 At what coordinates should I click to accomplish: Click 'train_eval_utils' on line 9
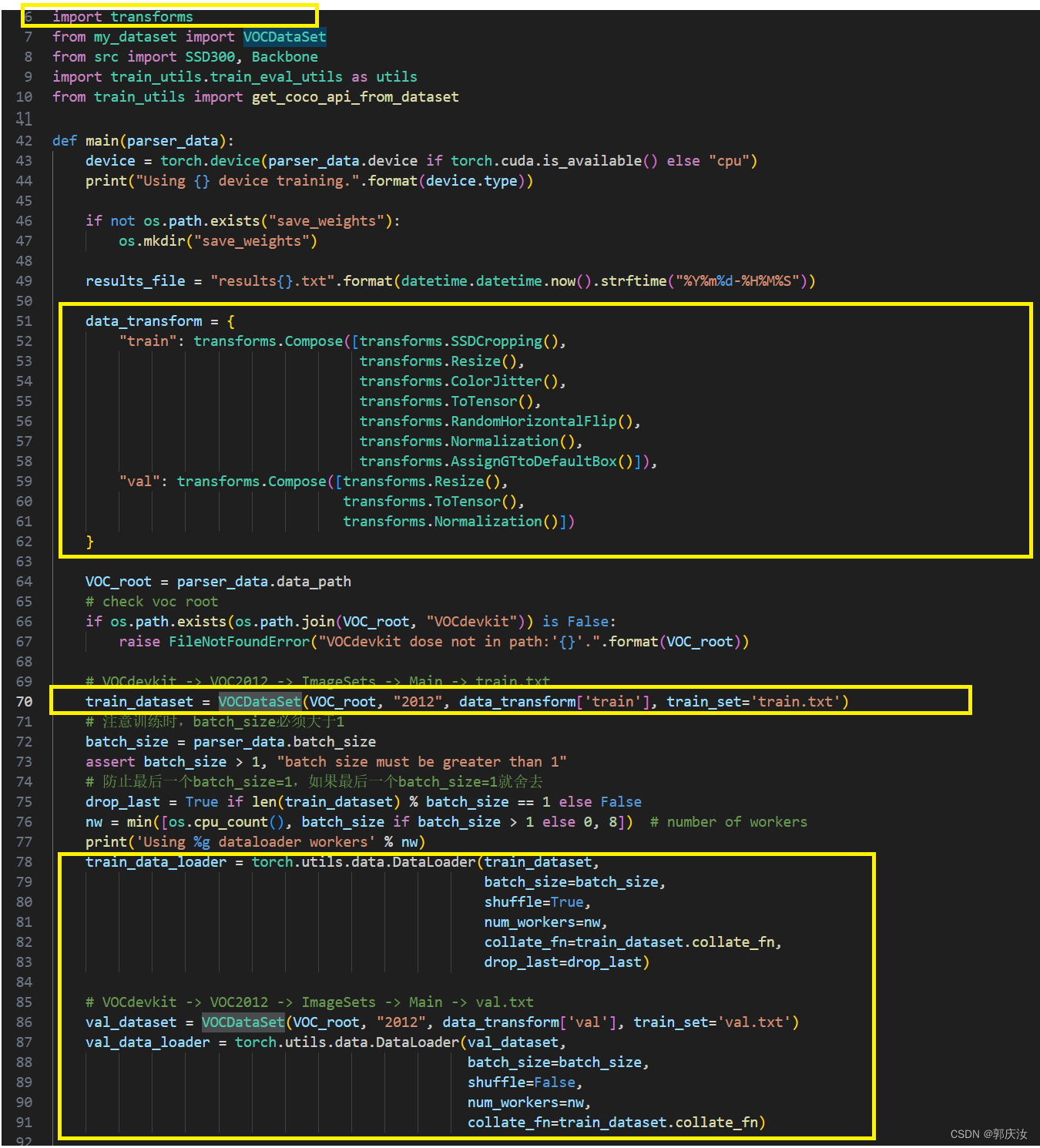[277, 77]
